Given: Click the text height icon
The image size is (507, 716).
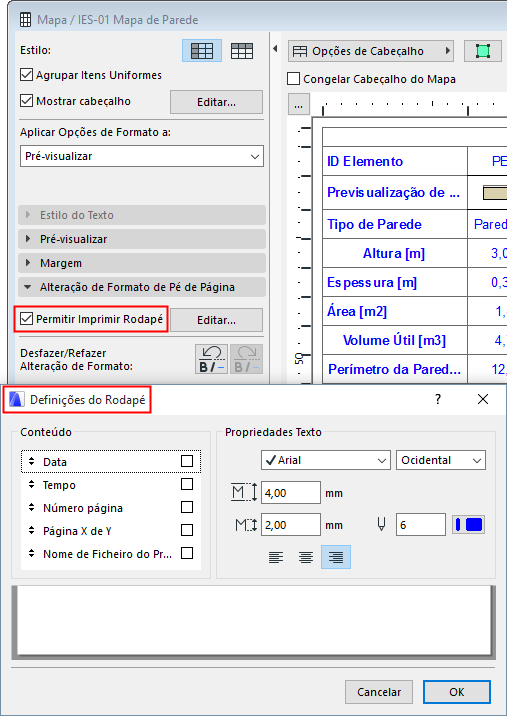Looking at the screenshot, I should 244,493.
